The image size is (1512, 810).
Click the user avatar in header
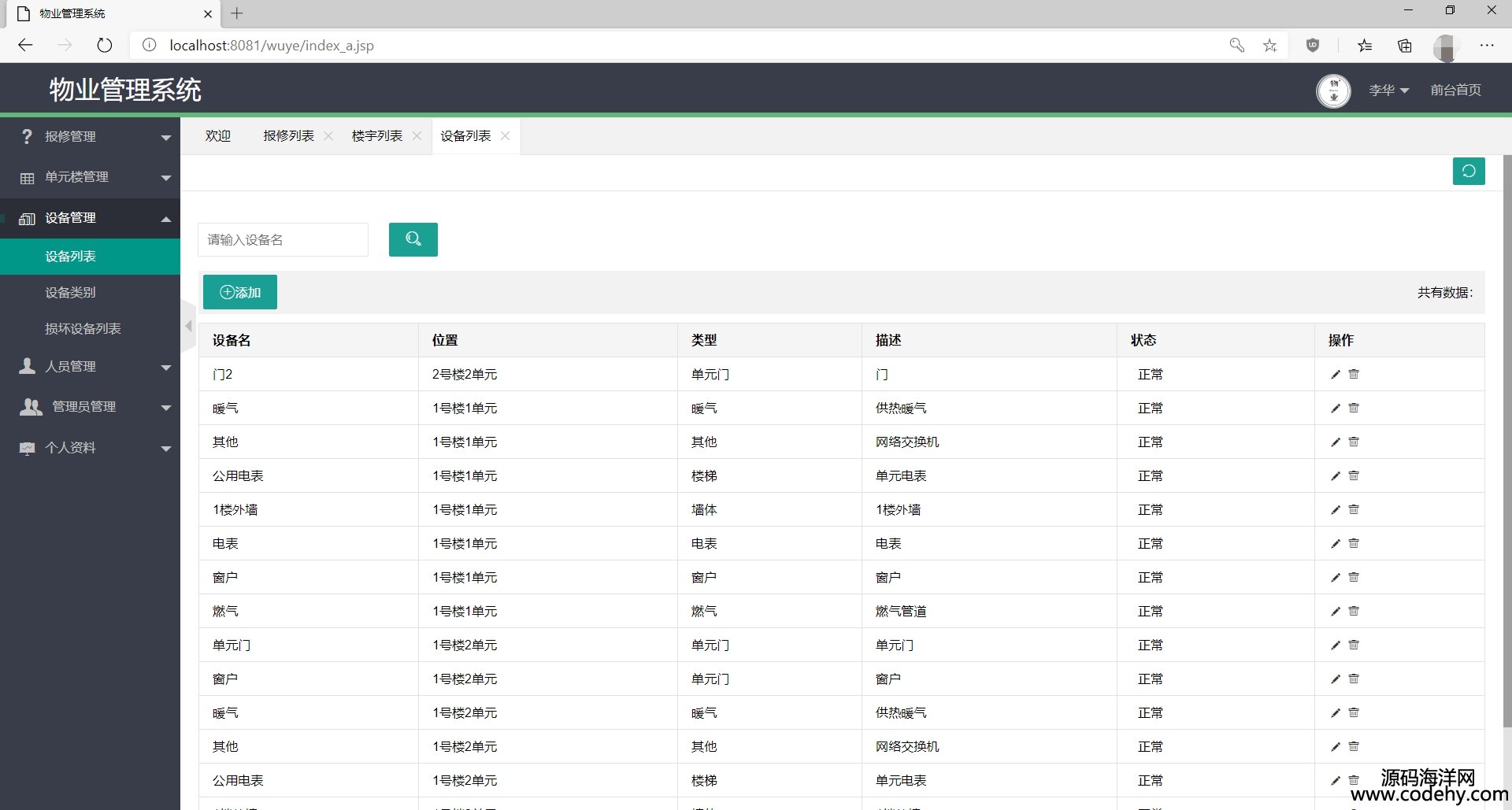[1333, 91]
